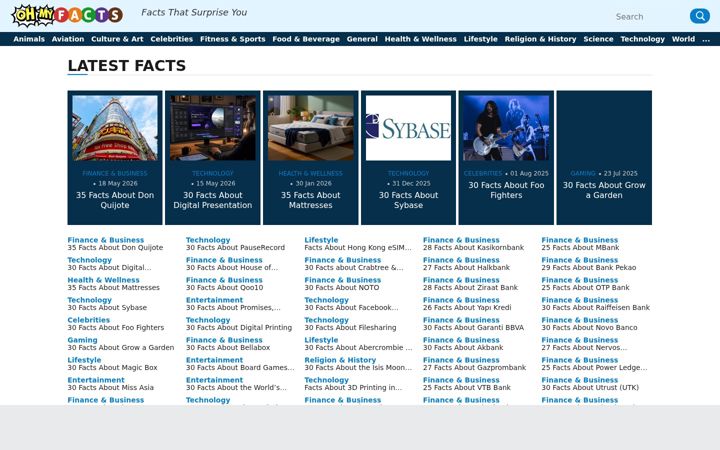Screen dimensions: 720x450
Task: Open list link 30 Facts About Board Games
Action: [240, 367]
